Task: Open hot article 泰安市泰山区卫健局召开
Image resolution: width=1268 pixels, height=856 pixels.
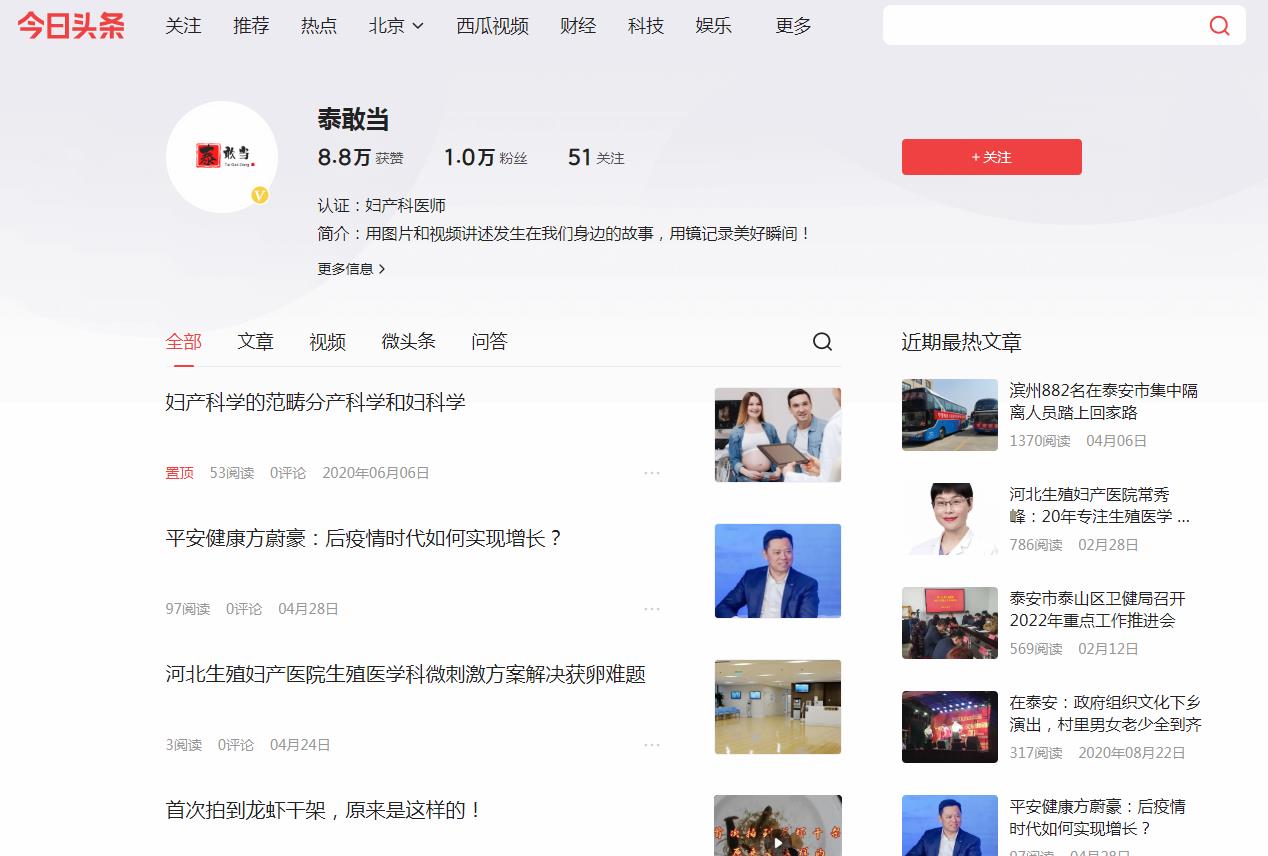Action: tap(1098, 610)
